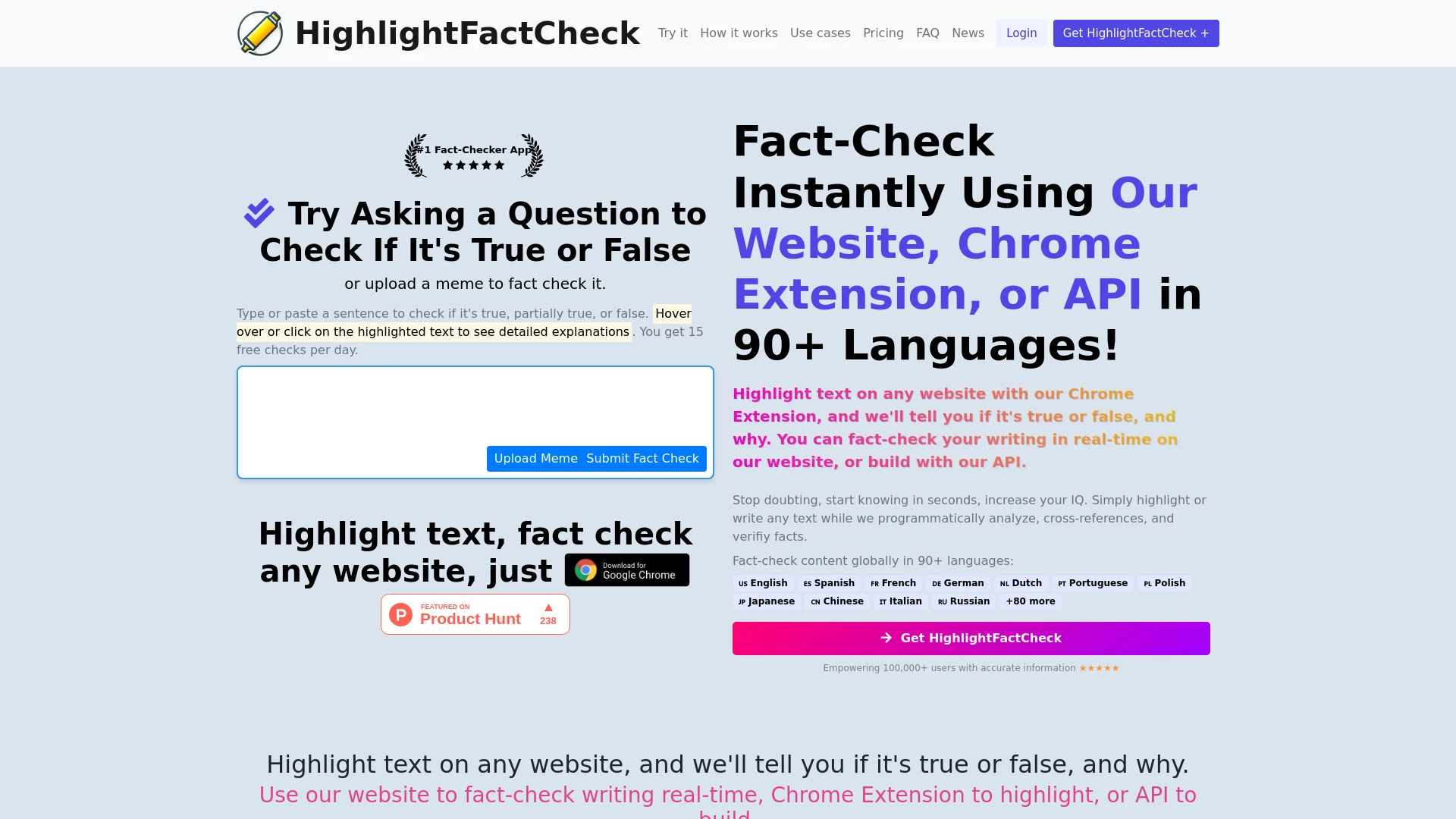Toggle the ES Spanish language tag
The image size is (1456, 819).
pos(829,582)
